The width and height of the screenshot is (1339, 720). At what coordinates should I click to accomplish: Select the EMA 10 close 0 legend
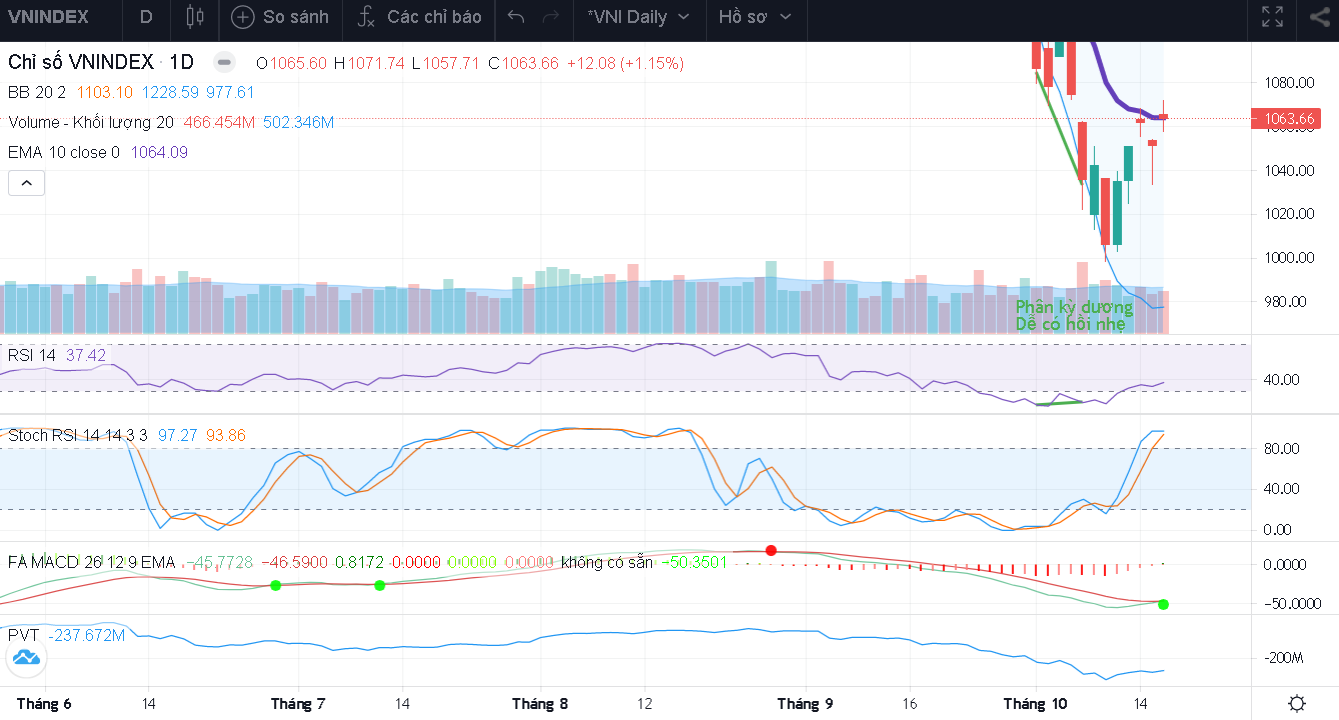[64, 152]
